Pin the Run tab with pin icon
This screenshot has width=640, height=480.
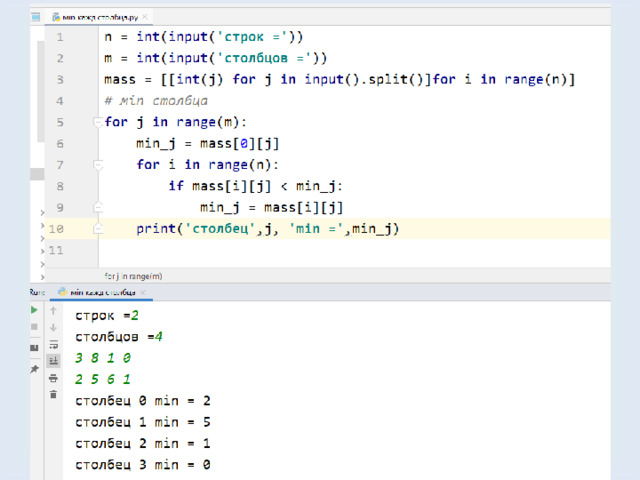34,369
